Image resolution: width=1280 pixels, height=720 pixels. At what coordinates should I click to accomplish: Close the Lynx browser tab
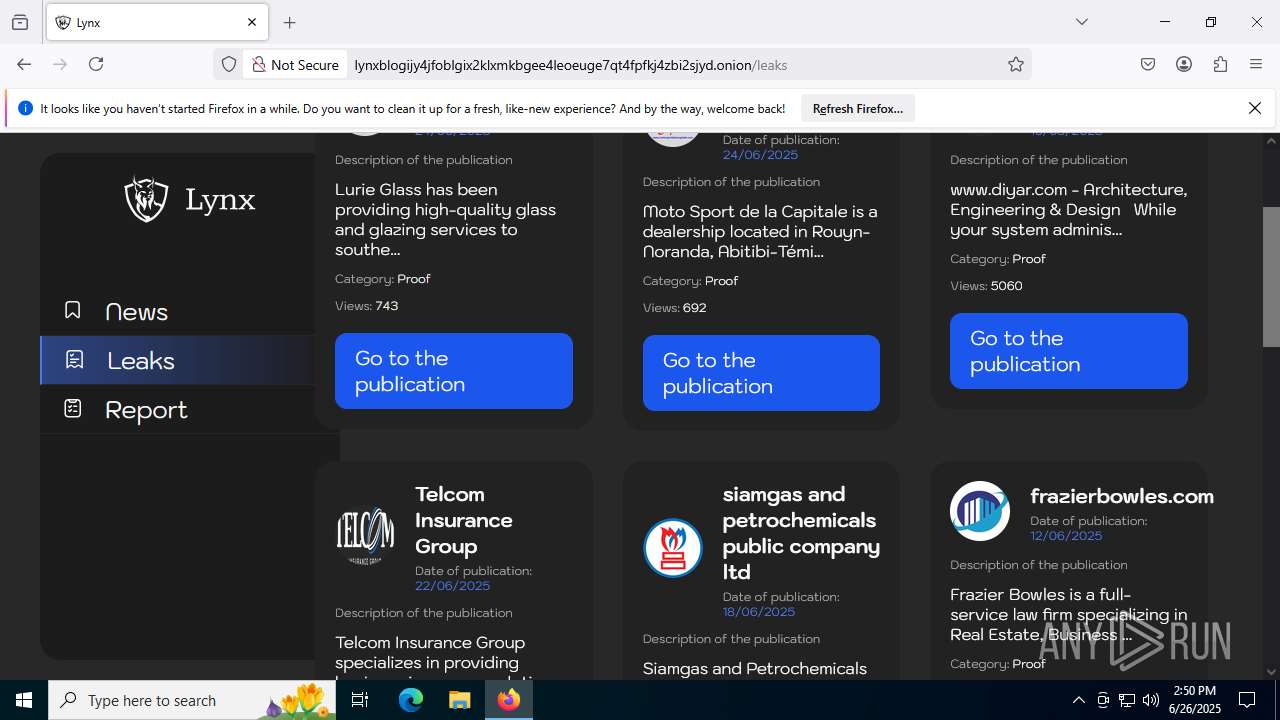pos(252,22)
